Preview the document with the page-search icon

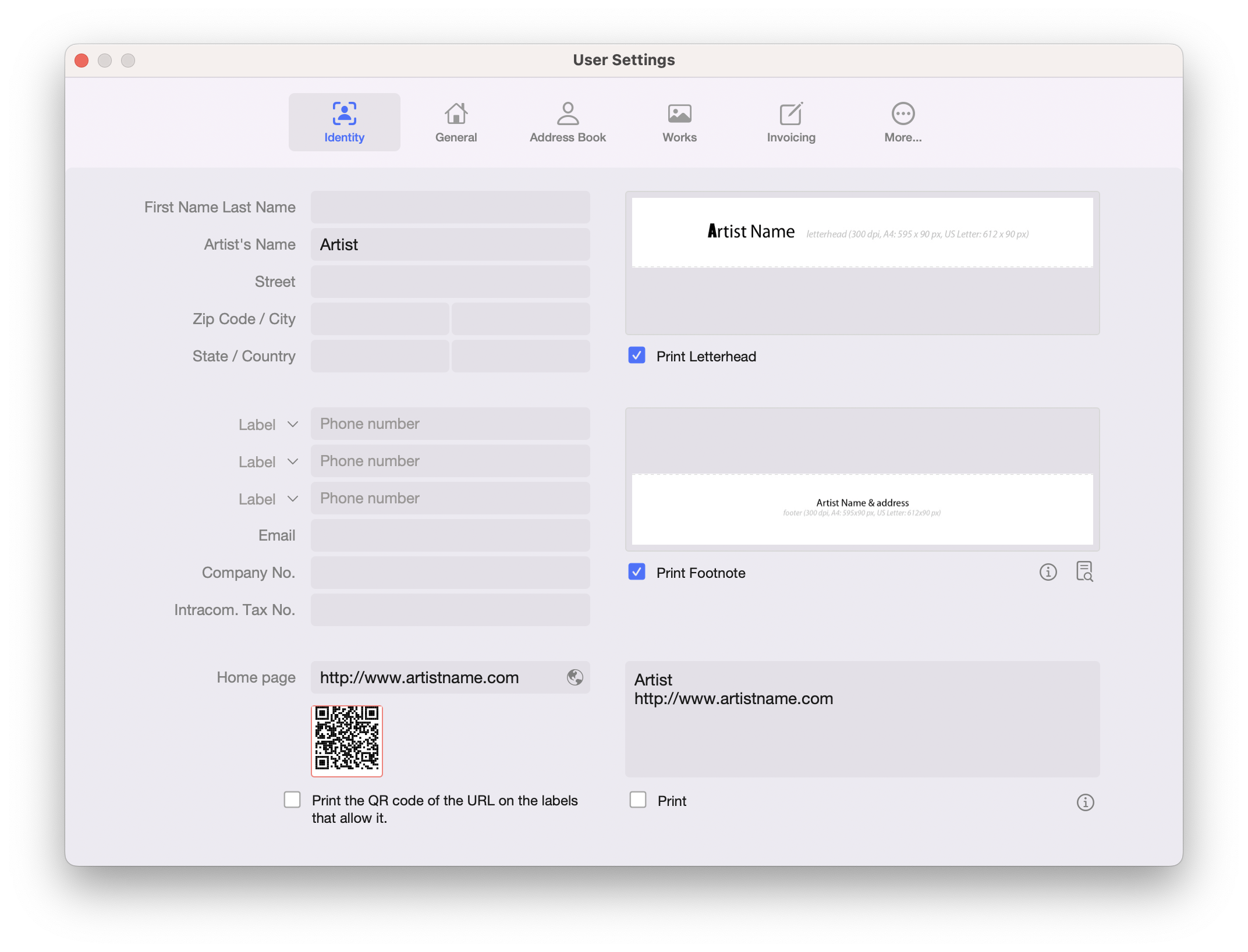pos(1084,572)
